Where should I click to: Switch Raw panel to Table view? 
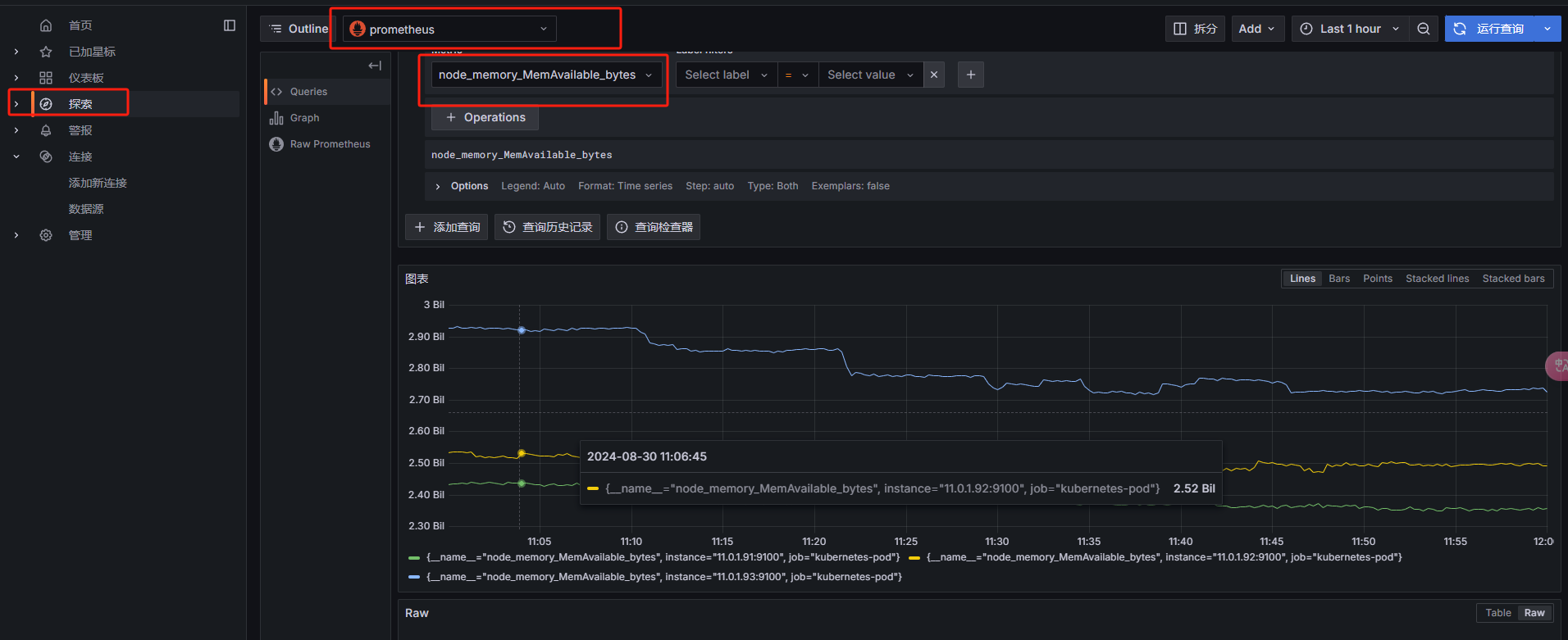pyautogui.click(x=1497, y=613)
